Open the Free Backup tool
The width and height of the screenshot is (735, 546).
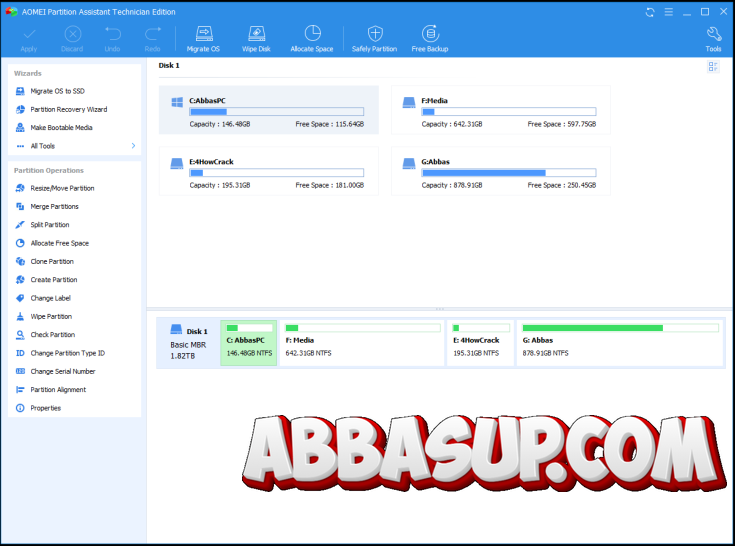(x=430, y=39)
